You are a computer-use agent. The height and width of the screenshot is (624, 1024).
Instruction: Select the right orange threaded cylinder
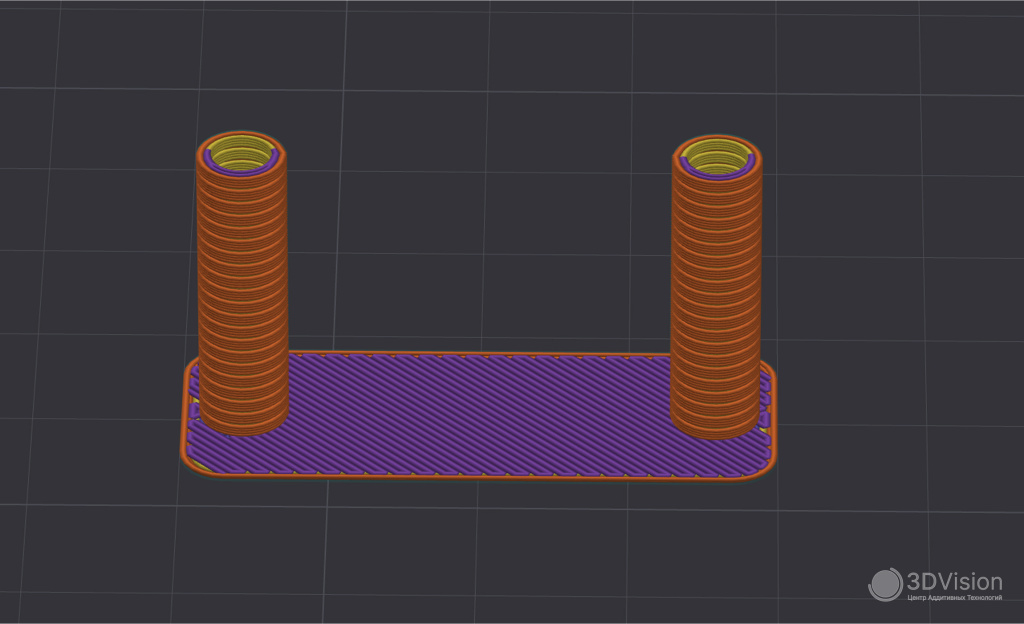tap(715, 290)
